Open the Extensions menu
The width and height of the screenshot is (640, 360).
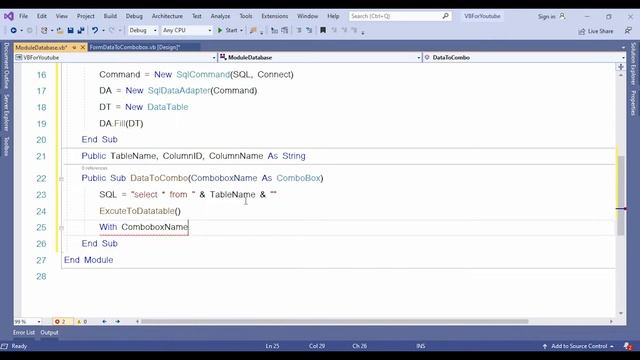275,16
